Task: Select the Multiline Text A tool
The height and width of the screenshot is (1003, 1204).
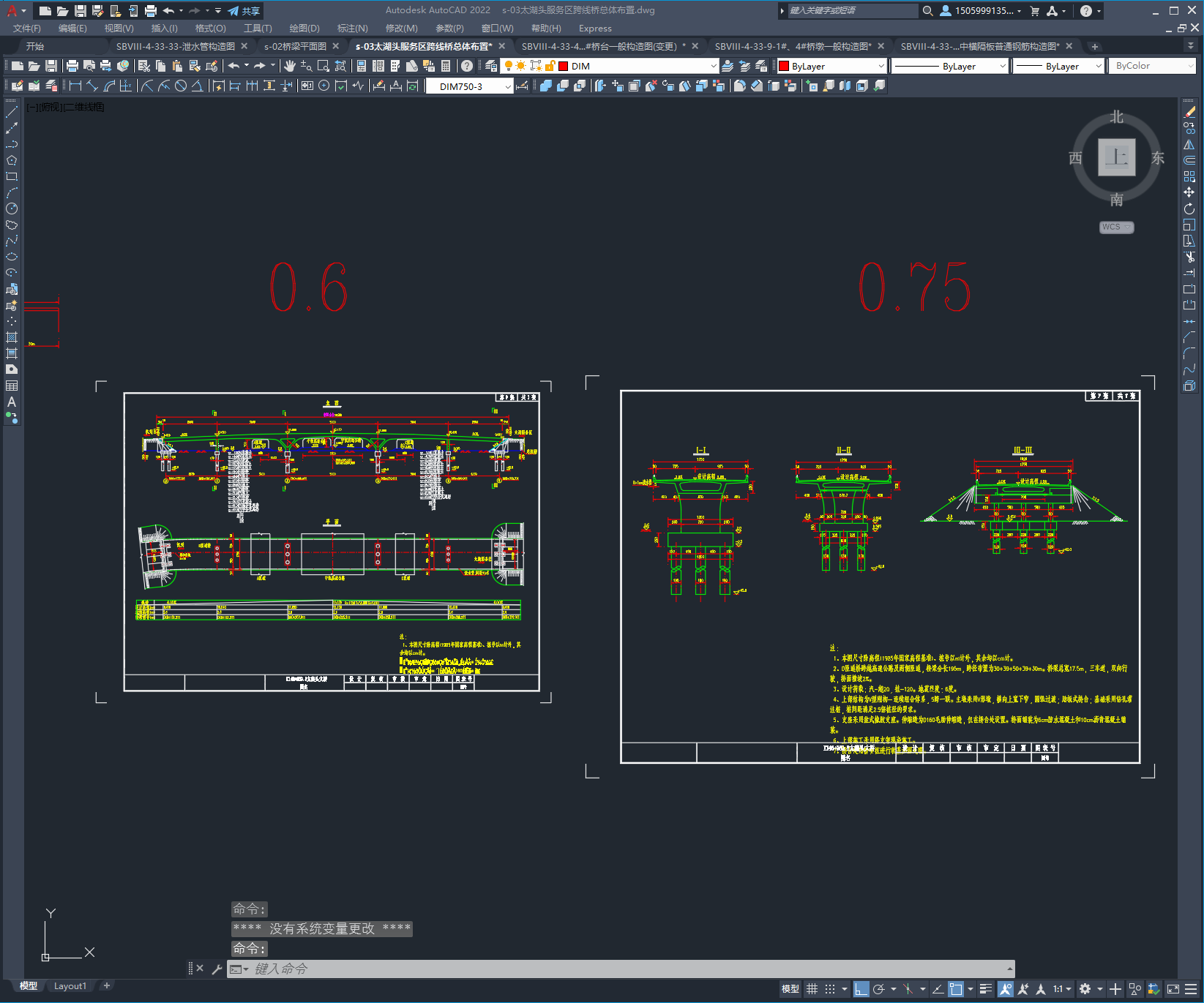Action: pos(12,402)
